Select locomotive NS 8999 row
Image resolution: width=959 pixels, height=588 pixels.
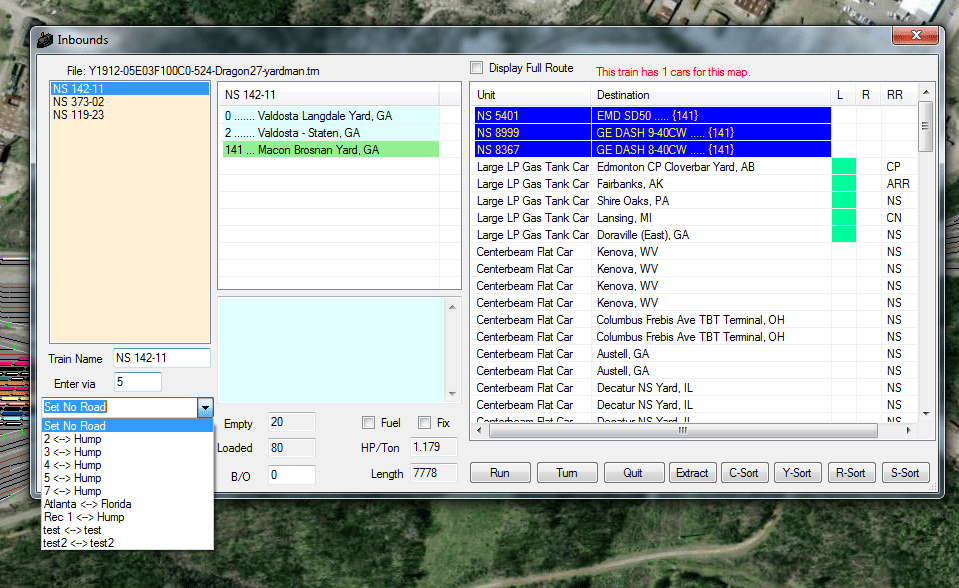653,133
